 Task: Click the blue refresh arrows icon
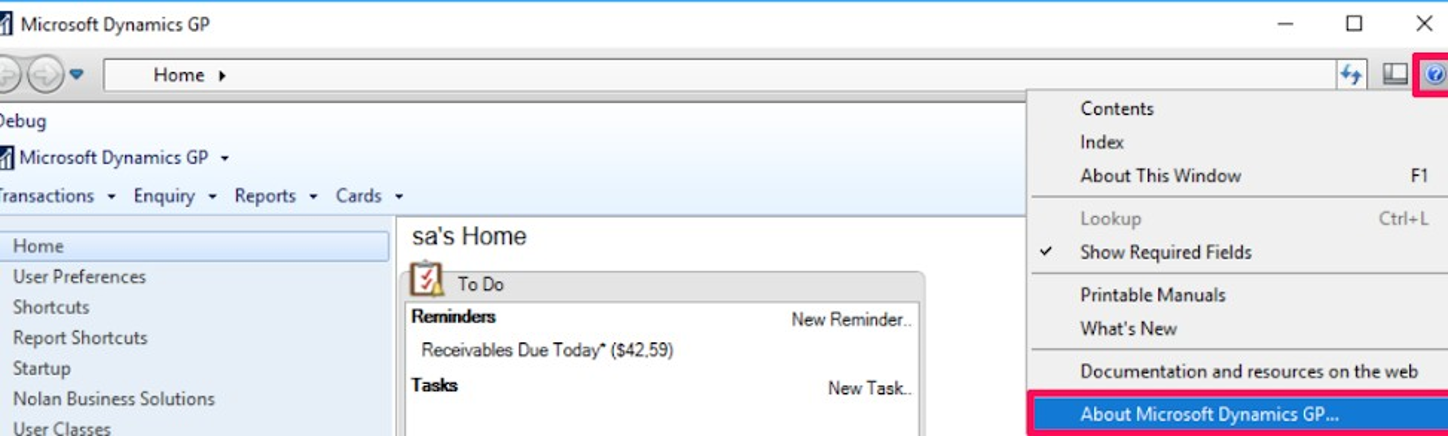(x=1351, y=74)
